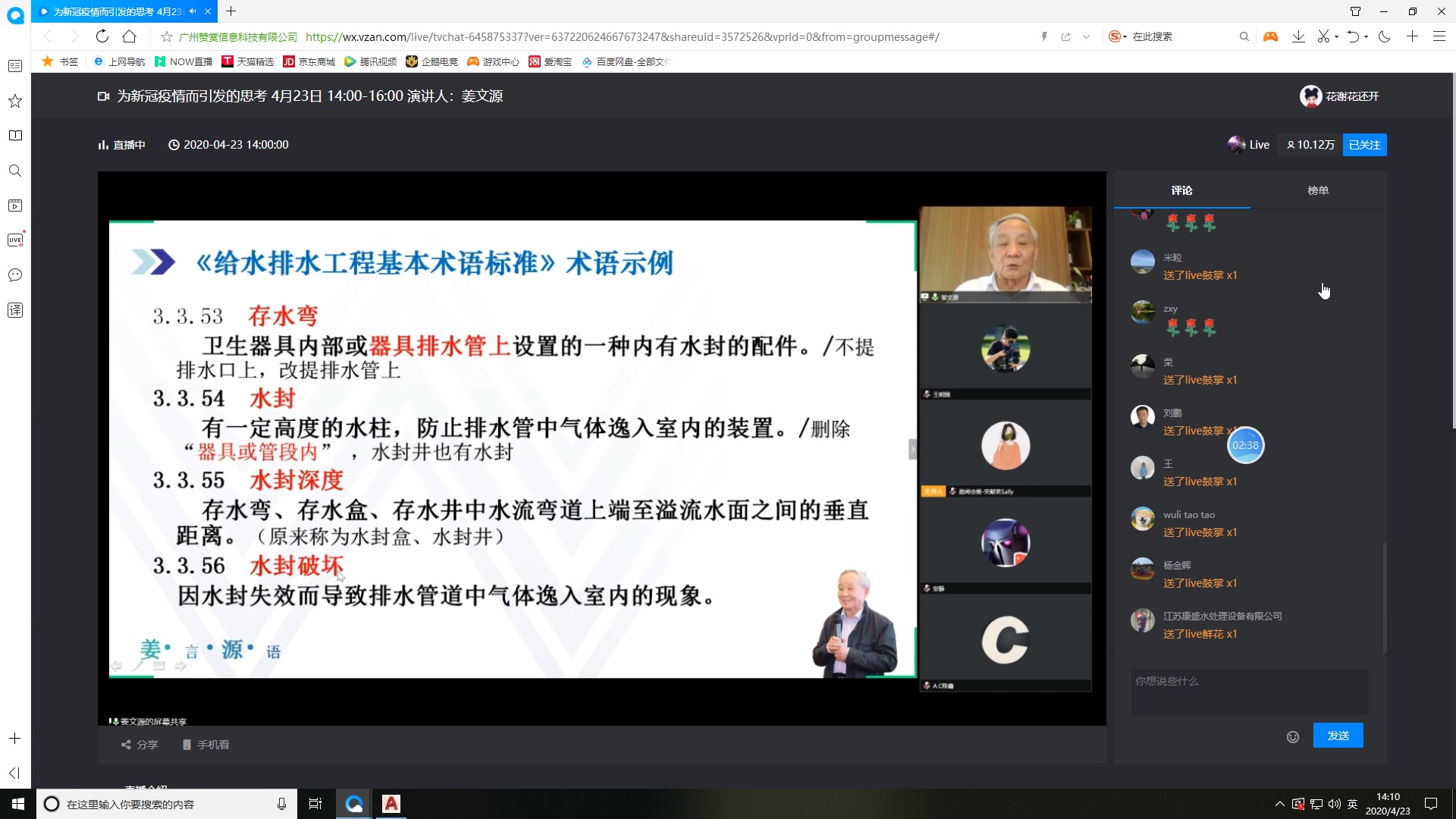Open NOW直播 bookmark
The width and height of the screenshot is (1456, 819).
pos(184,61)
